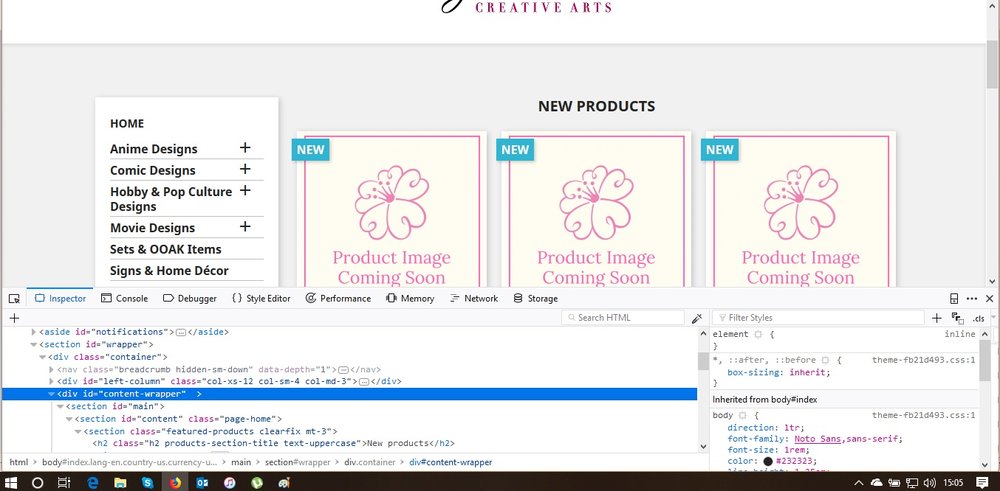Collapse the section#content page-home node

tap(69, 419)
